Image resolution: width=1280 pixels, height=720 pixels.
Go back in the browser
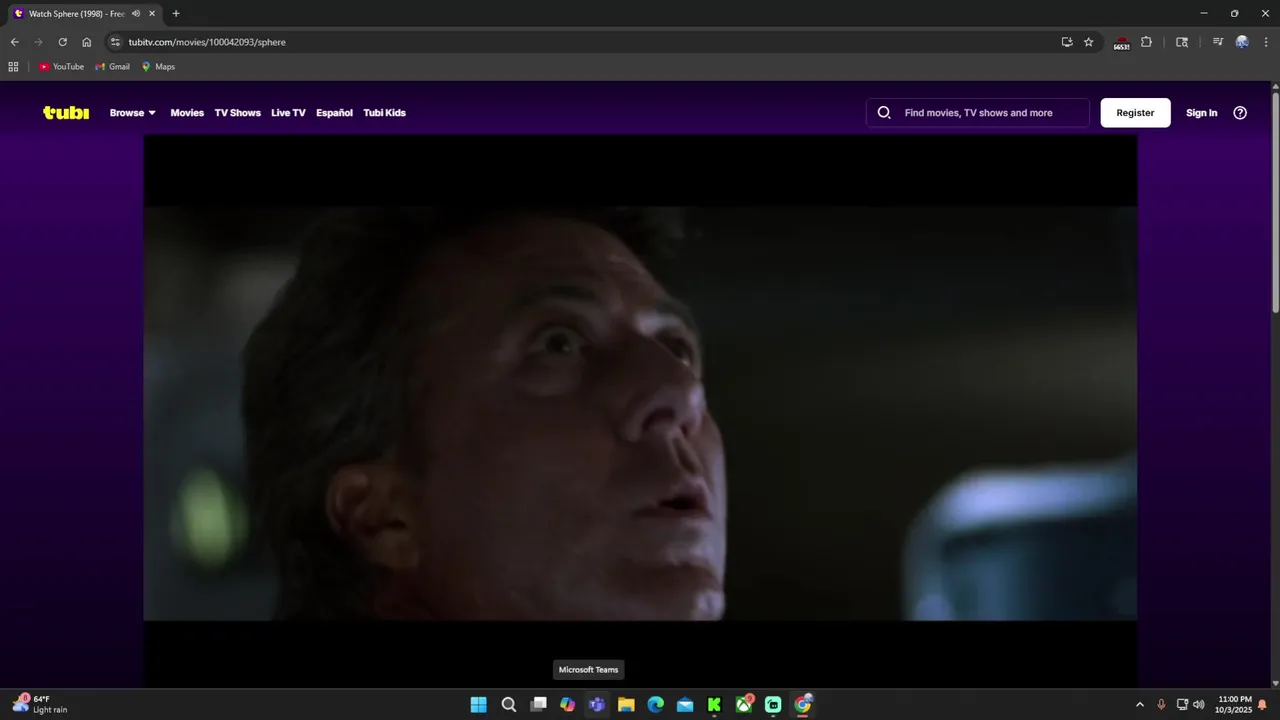[14, 42]
